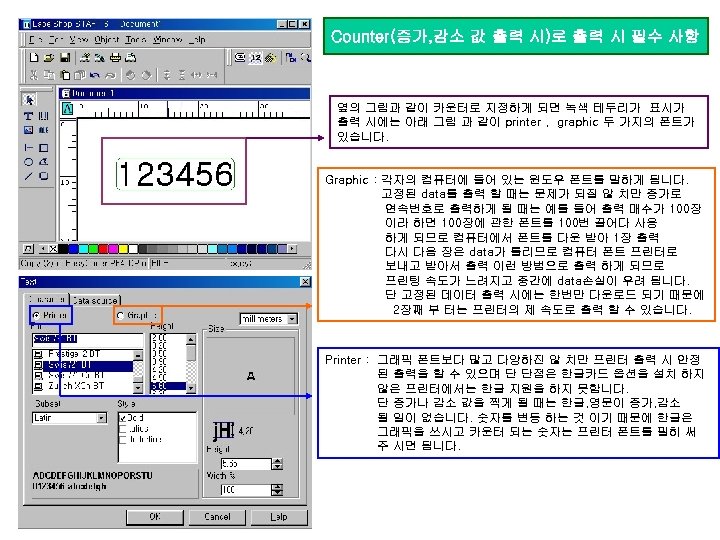Click the ruler origin corner icon
The image size is (720, 540).
[x=68, y=109]
